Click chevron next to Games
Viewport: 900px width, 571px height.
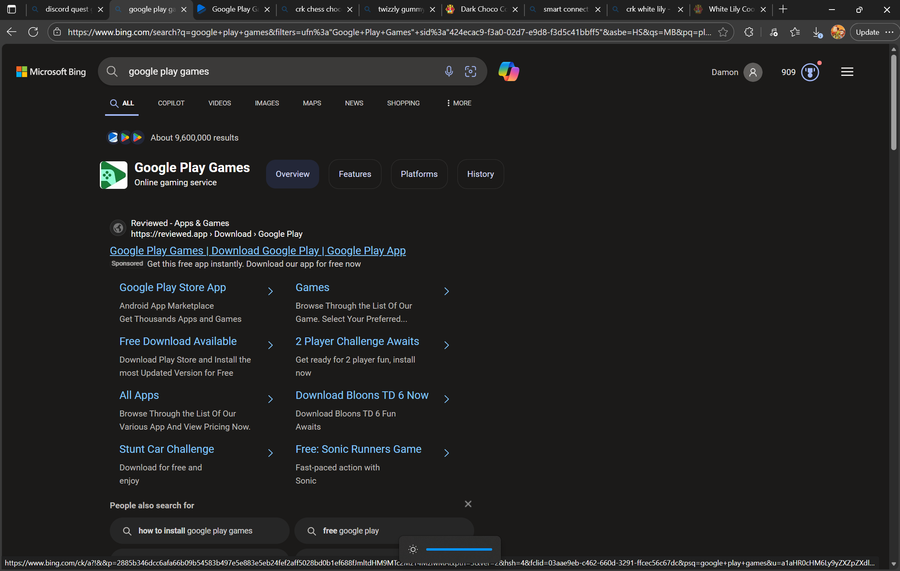coord(447,292)
